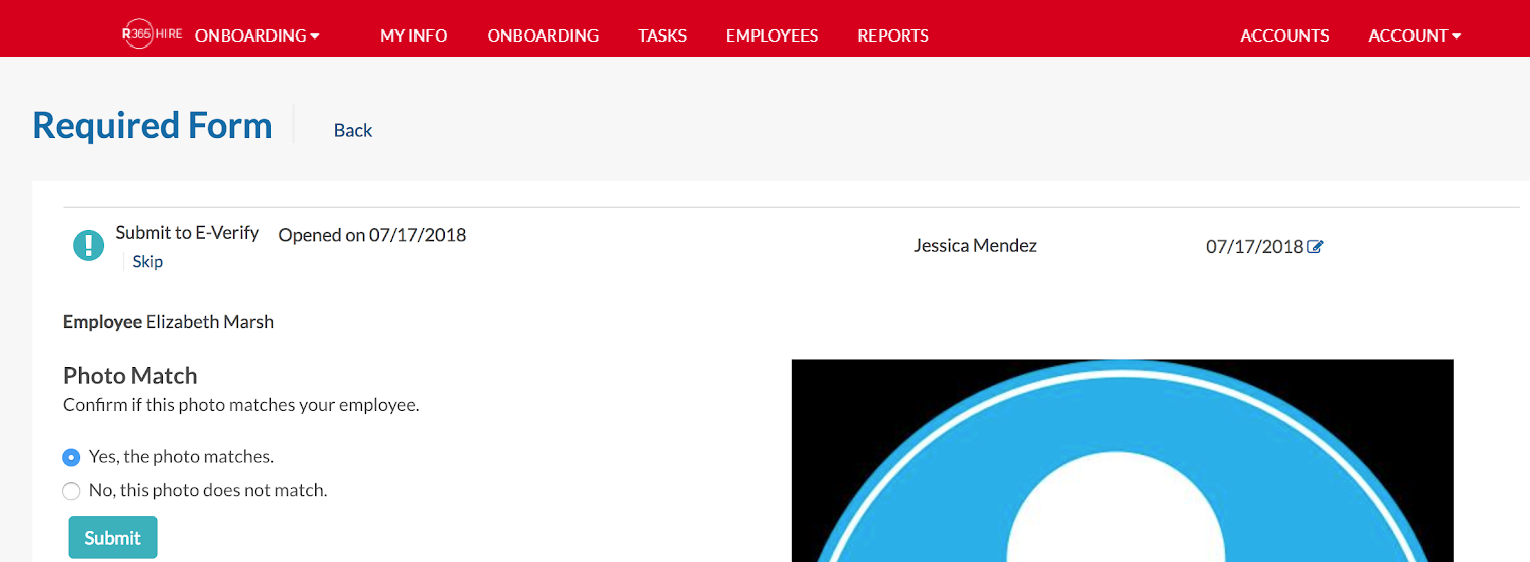Navigate to EMPLOYEES
This screenshot has height=562, width=1530.
[772, 36]
